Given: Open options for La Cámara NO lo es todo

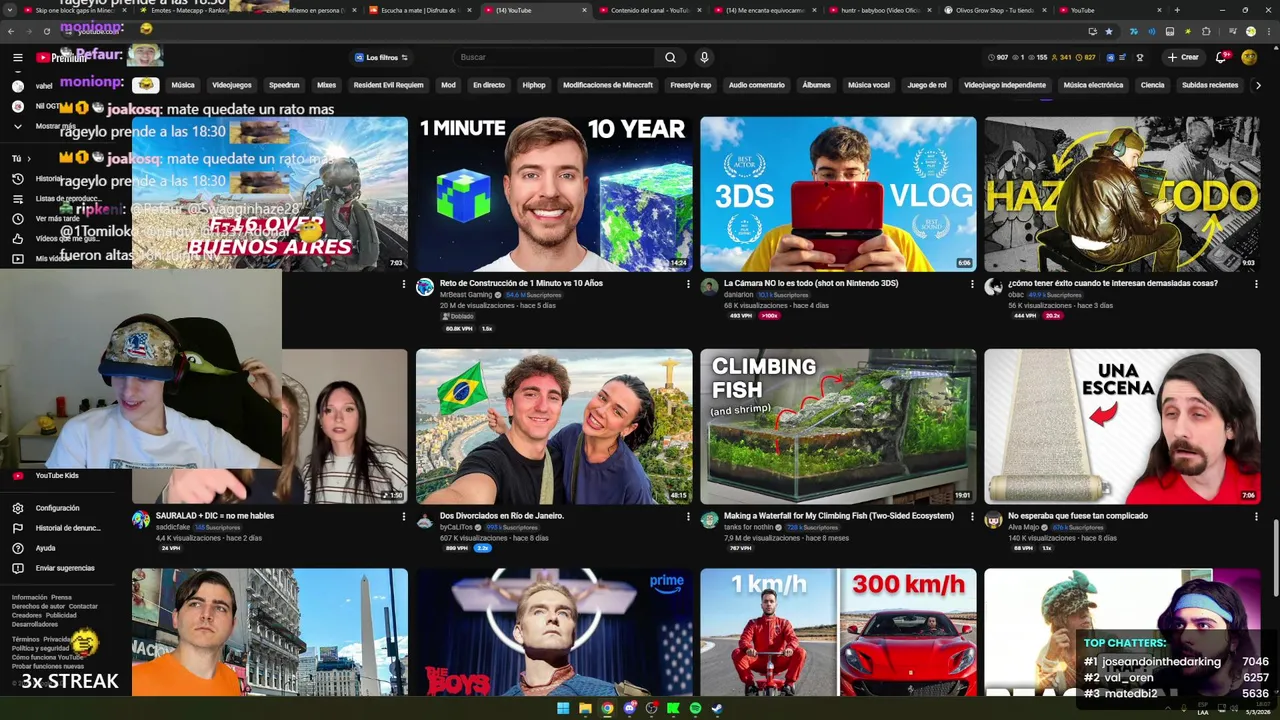Looking at the screenshot, I should point(972,284).
